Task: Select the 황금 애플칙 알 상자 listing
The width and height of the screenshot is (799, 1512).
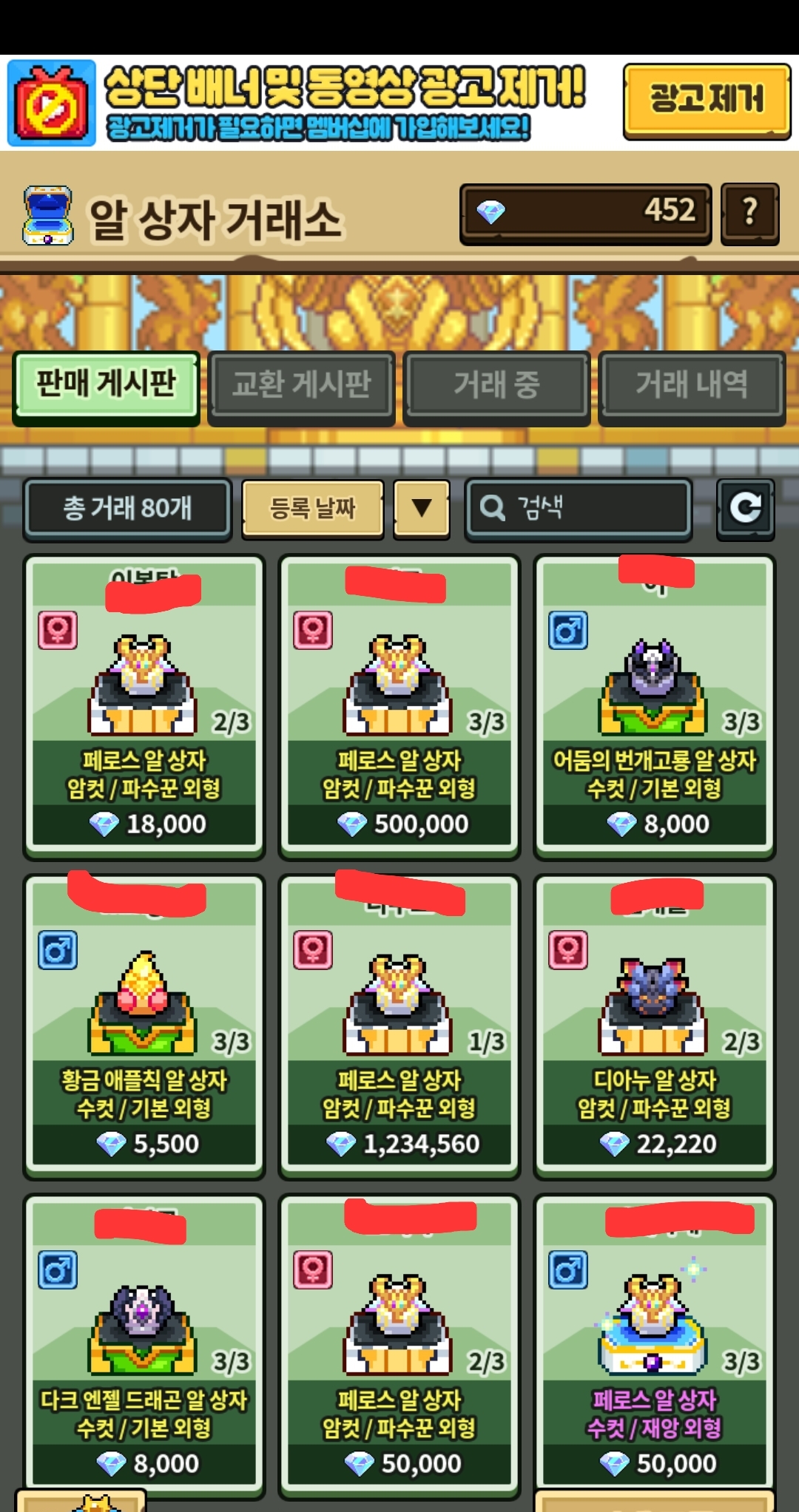Action: [x=144, y=1026]
